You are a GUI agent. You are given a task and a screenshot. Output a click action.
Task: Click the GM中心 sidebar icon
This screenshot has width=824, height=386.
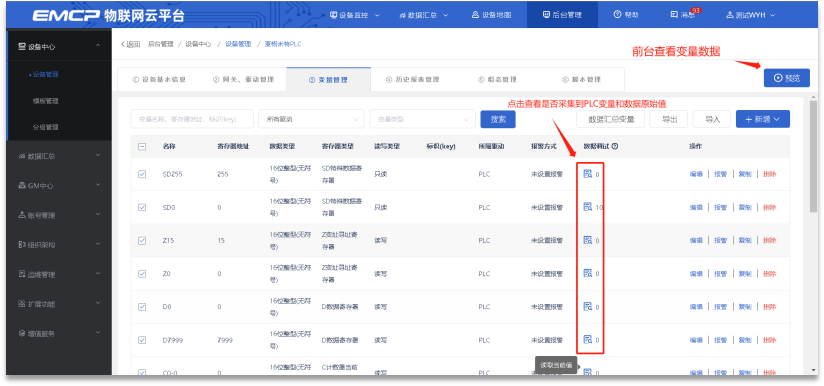pos(22,185)
